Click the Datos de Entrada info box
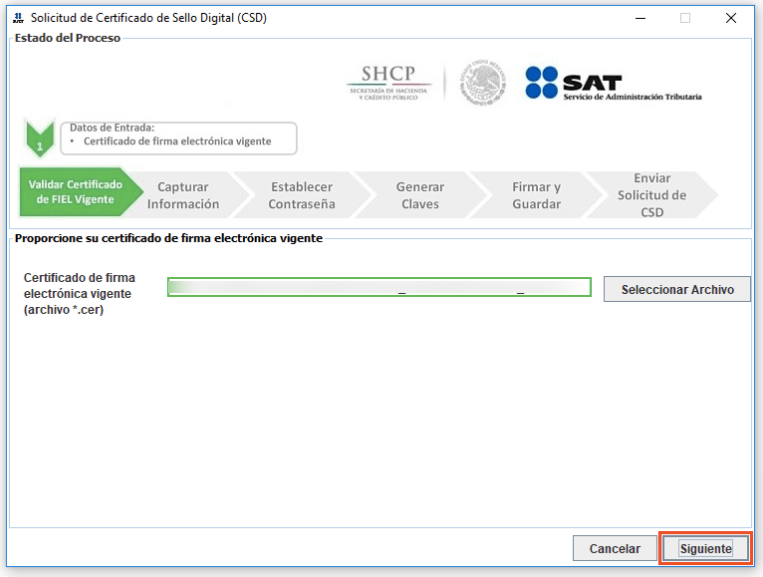The image size is (763, 577). [180, 135]
